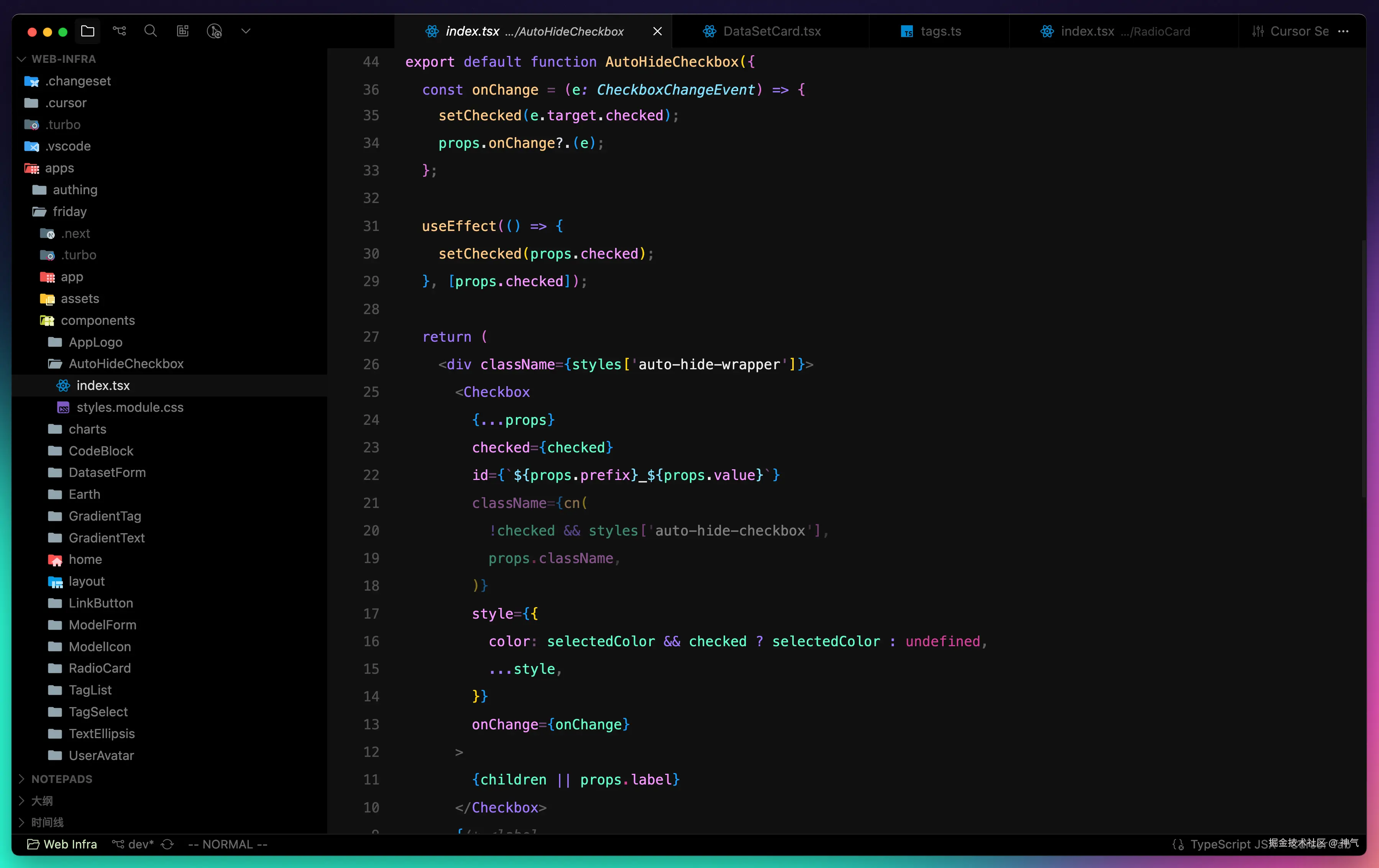The height and width of the screenshot is (868, 1379).
Task: Click the Web Infra workspace button
Action: (62, 844)
